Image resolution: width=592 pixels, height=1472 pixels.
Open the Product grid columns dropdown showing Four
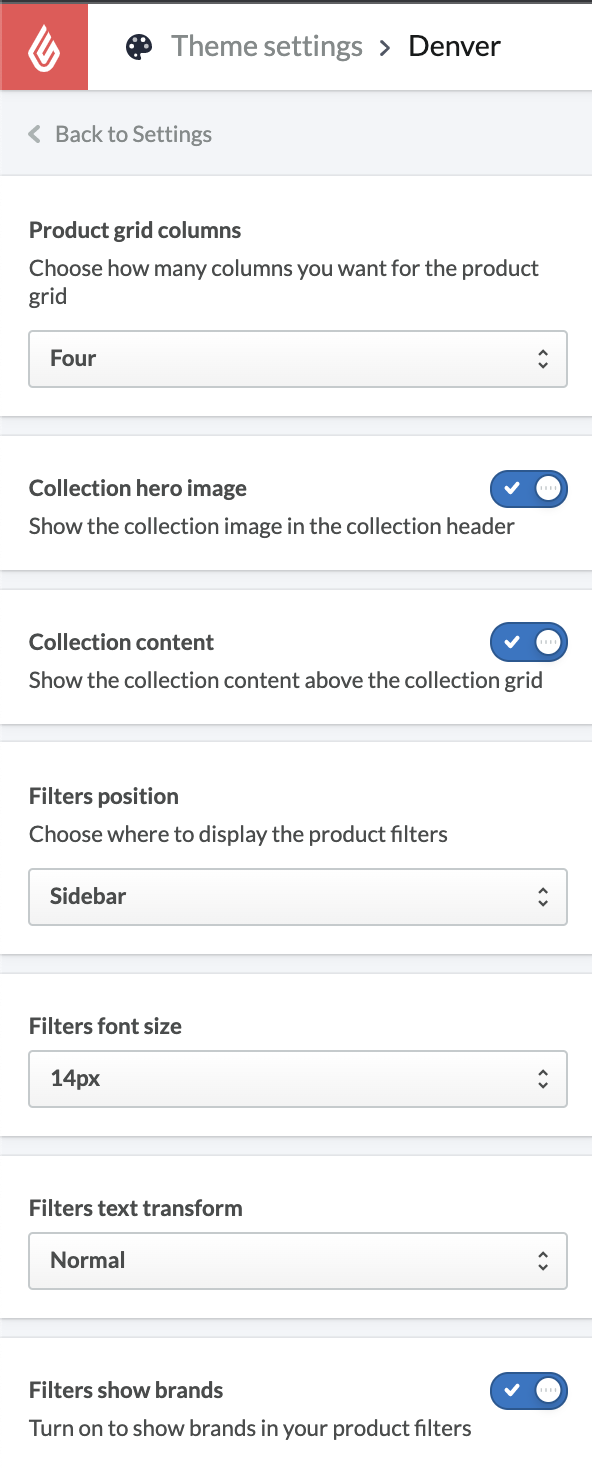click(x=298, y=358)
